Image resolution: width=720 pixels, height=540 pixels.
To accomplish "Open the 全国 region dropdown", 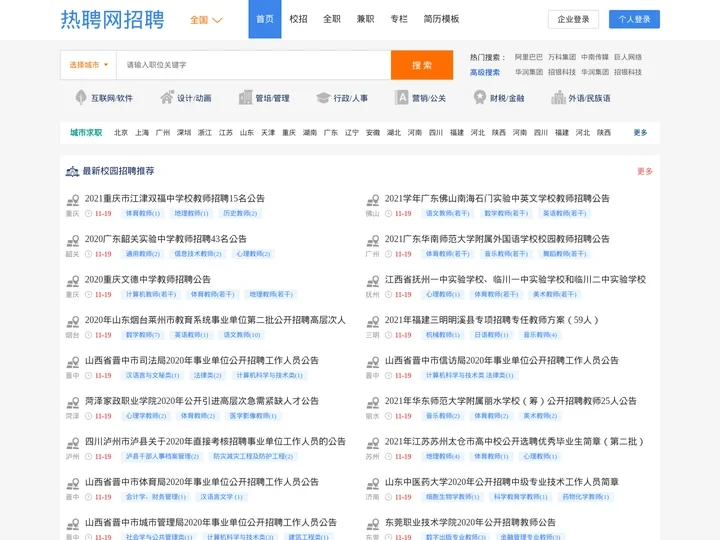I will [x=206, y=20].
